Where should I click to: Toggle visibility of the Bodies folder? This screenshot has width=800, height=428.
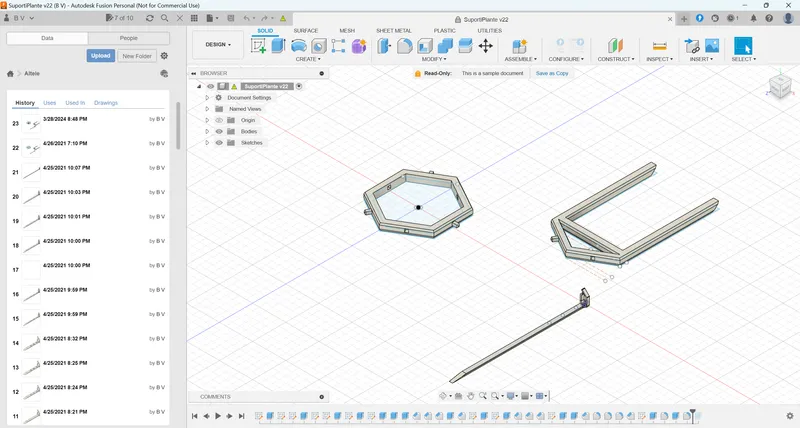tap(219, 132)
